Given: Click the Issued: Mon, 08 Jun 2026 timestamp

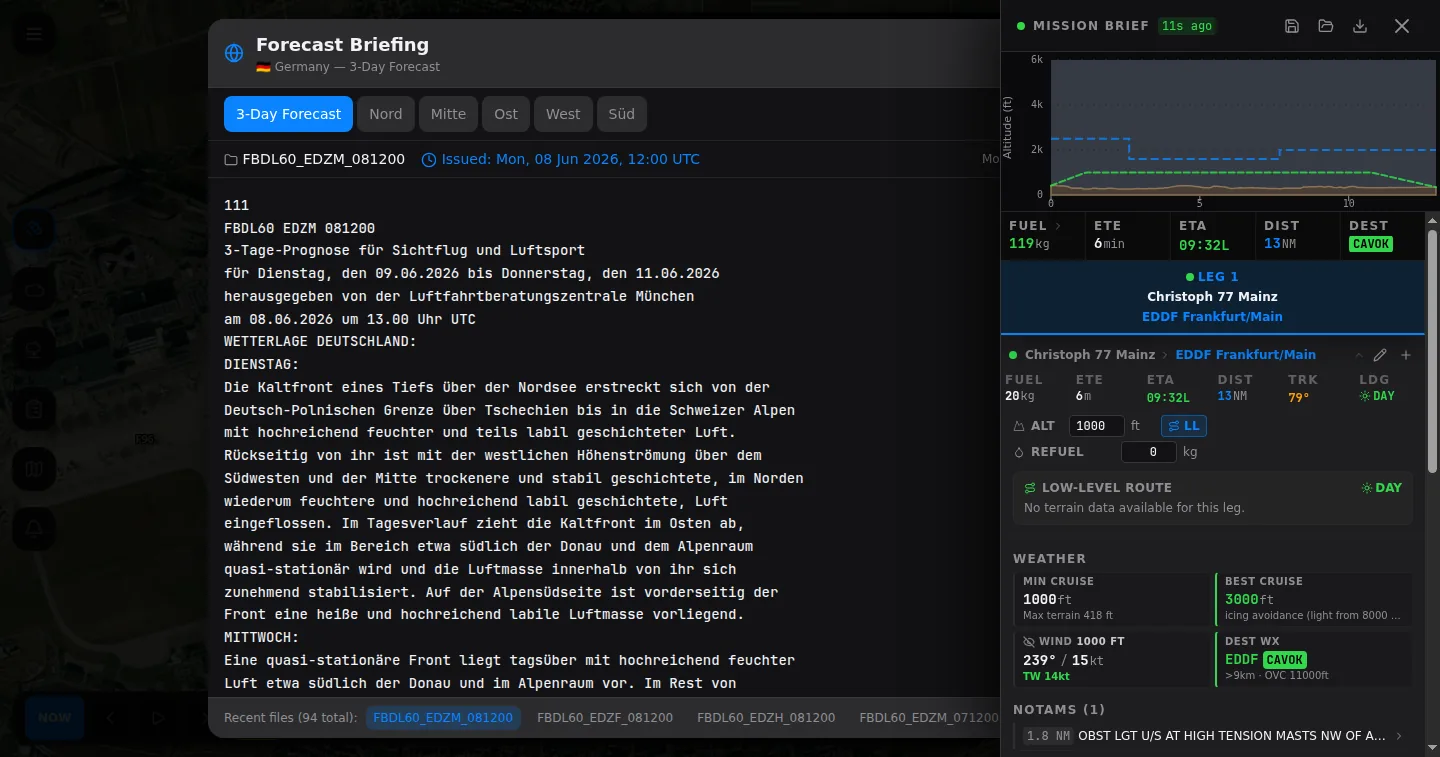Looking at the screenshot, I should (x=570, y=160).
